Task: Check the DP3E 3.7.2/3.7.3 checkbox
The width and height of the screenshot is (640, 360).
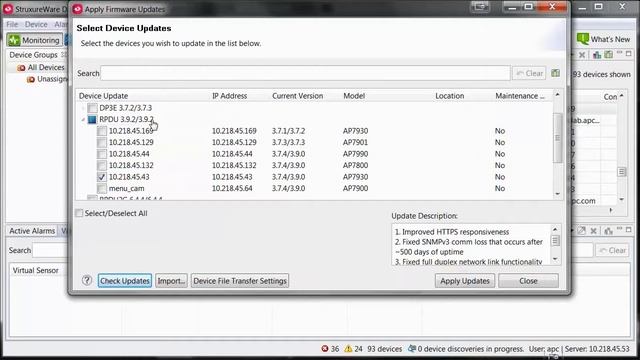Action: click(x=92, y=108)
